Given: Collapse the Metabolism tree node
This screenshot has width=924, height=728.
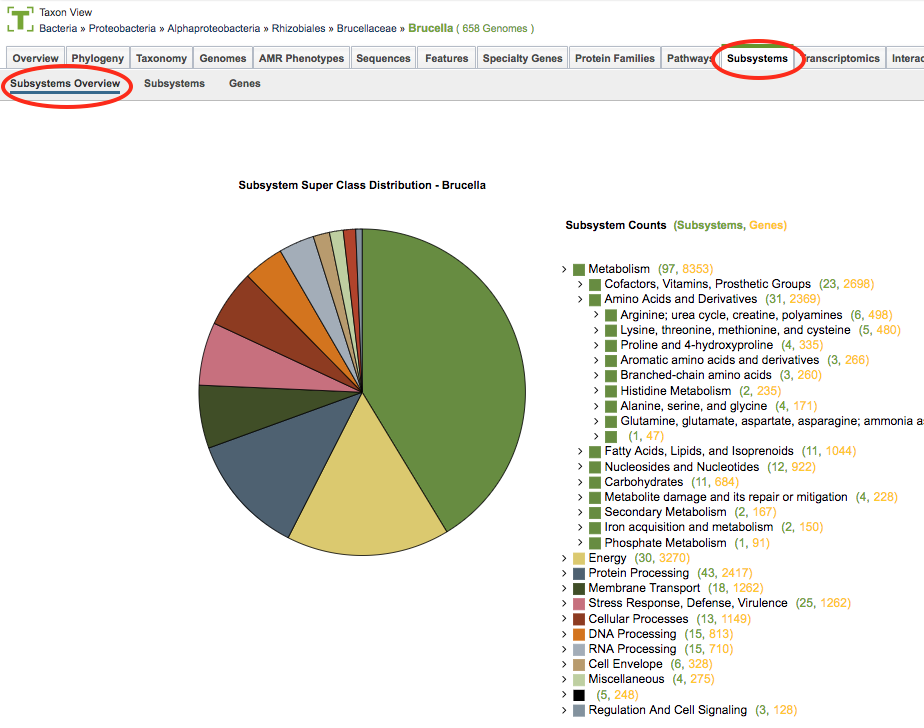Looking at the screenshot, I should 564,269.
